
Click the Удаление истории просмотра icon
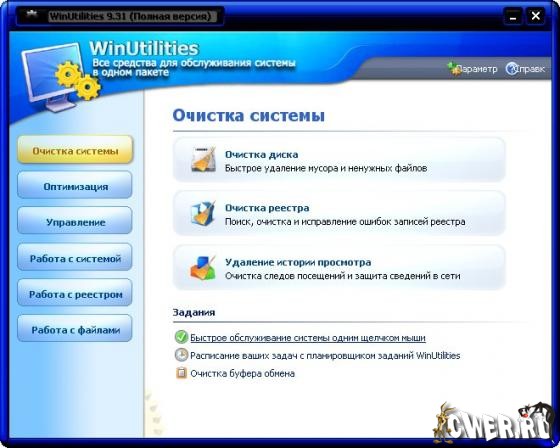(x=203, y=267)
